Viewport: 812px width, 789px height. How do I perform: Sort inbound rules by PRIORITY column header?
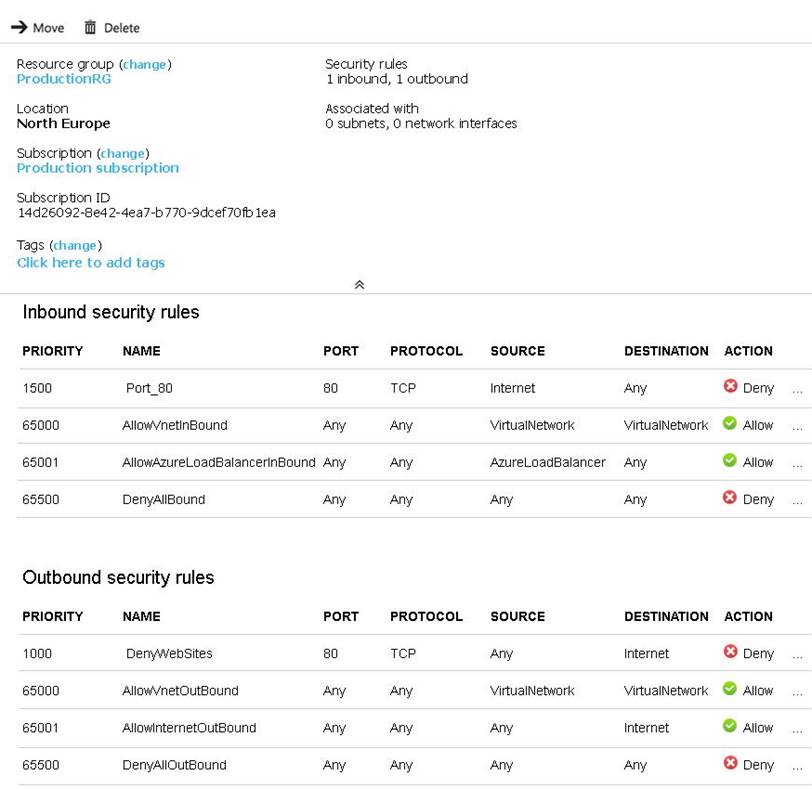point(53,351)
